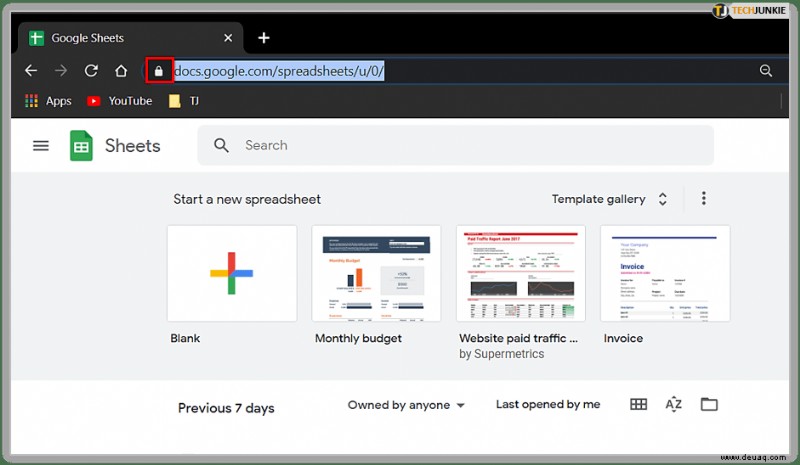Click the green Sheets logo icon
Viewport: 800px width, 465px height.
click(81, 146)
